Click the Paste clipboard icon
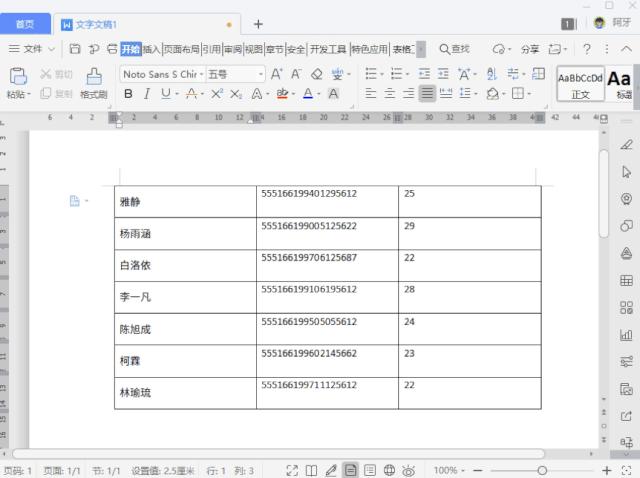 [18, 76]
